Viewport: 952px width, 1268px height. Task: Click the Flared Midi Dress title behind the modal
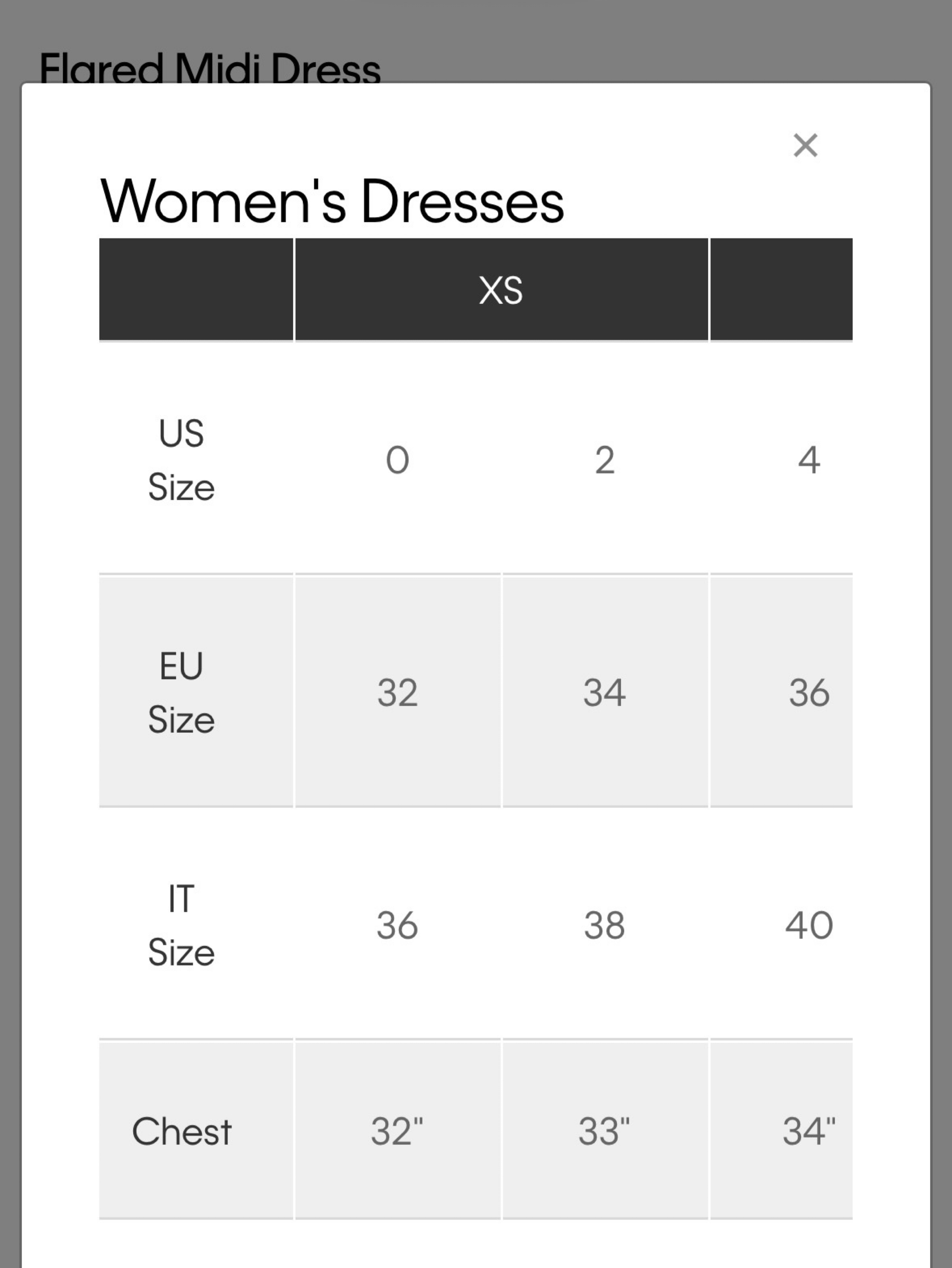(x=210, y=68)
